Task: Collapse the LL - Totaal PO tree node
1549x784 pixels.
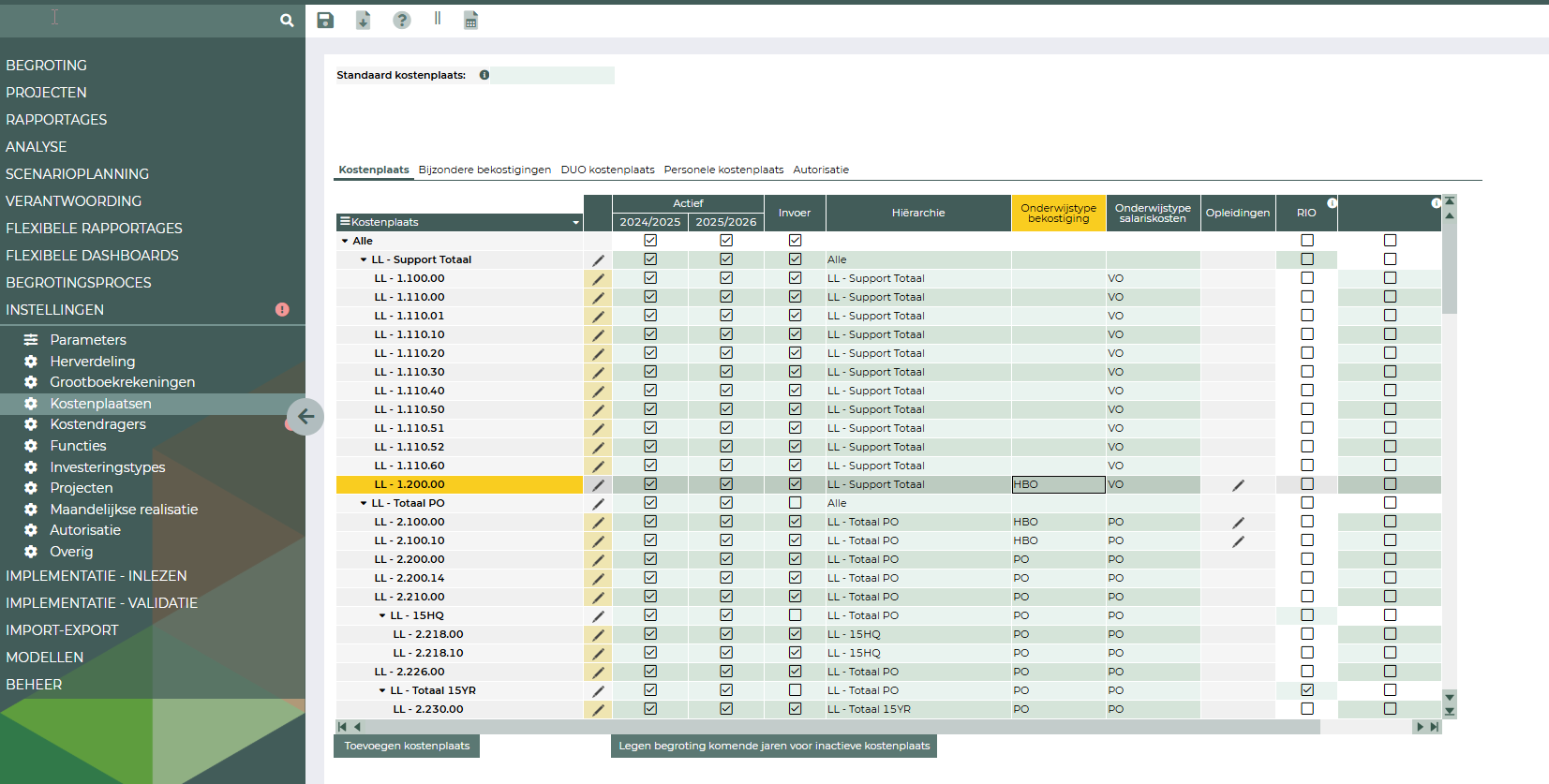Action: (364, 503)
